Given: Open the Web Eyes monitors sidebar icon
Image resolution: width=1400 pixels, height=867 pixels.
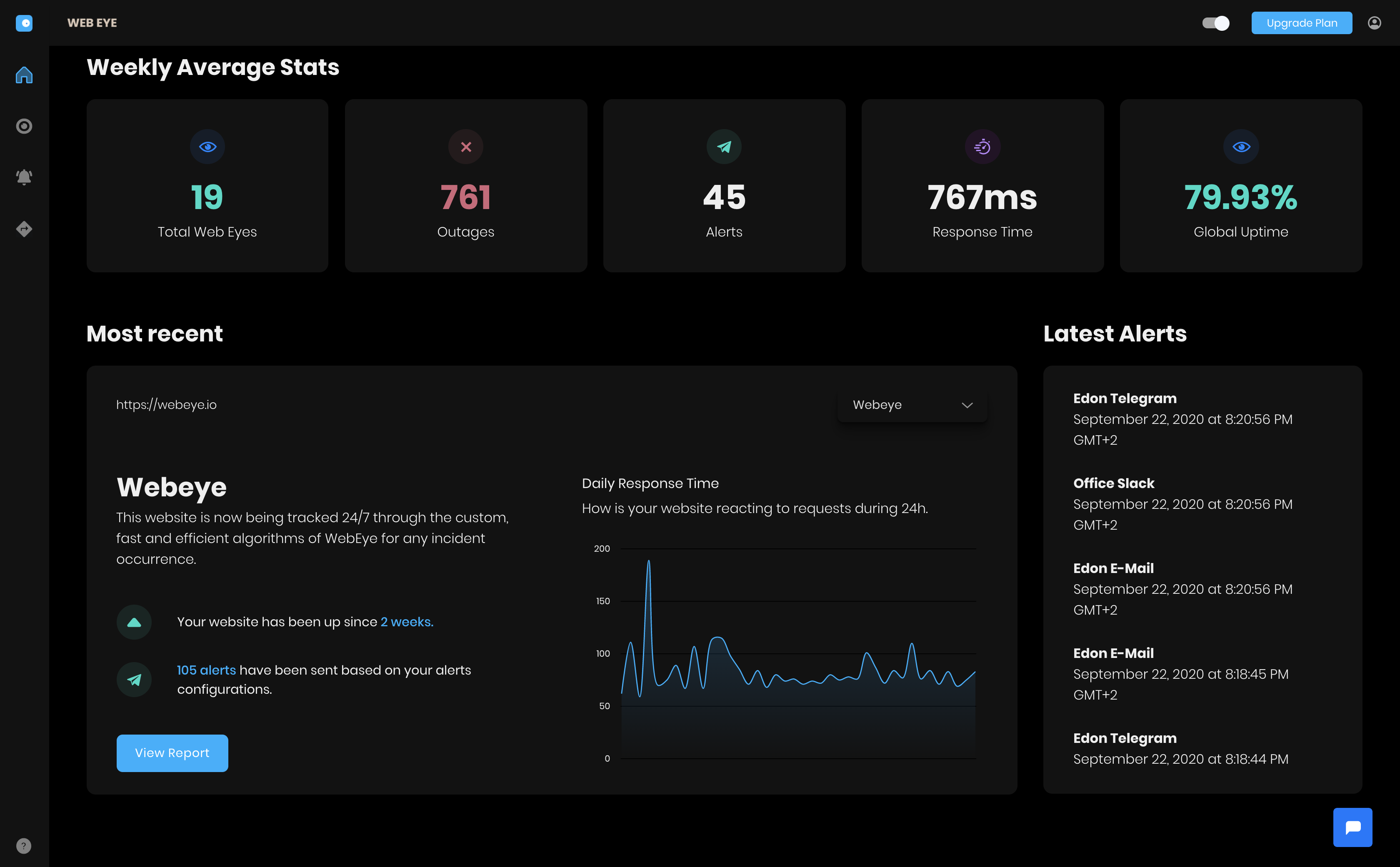Looking at the screenshot, I should point(23,126).
